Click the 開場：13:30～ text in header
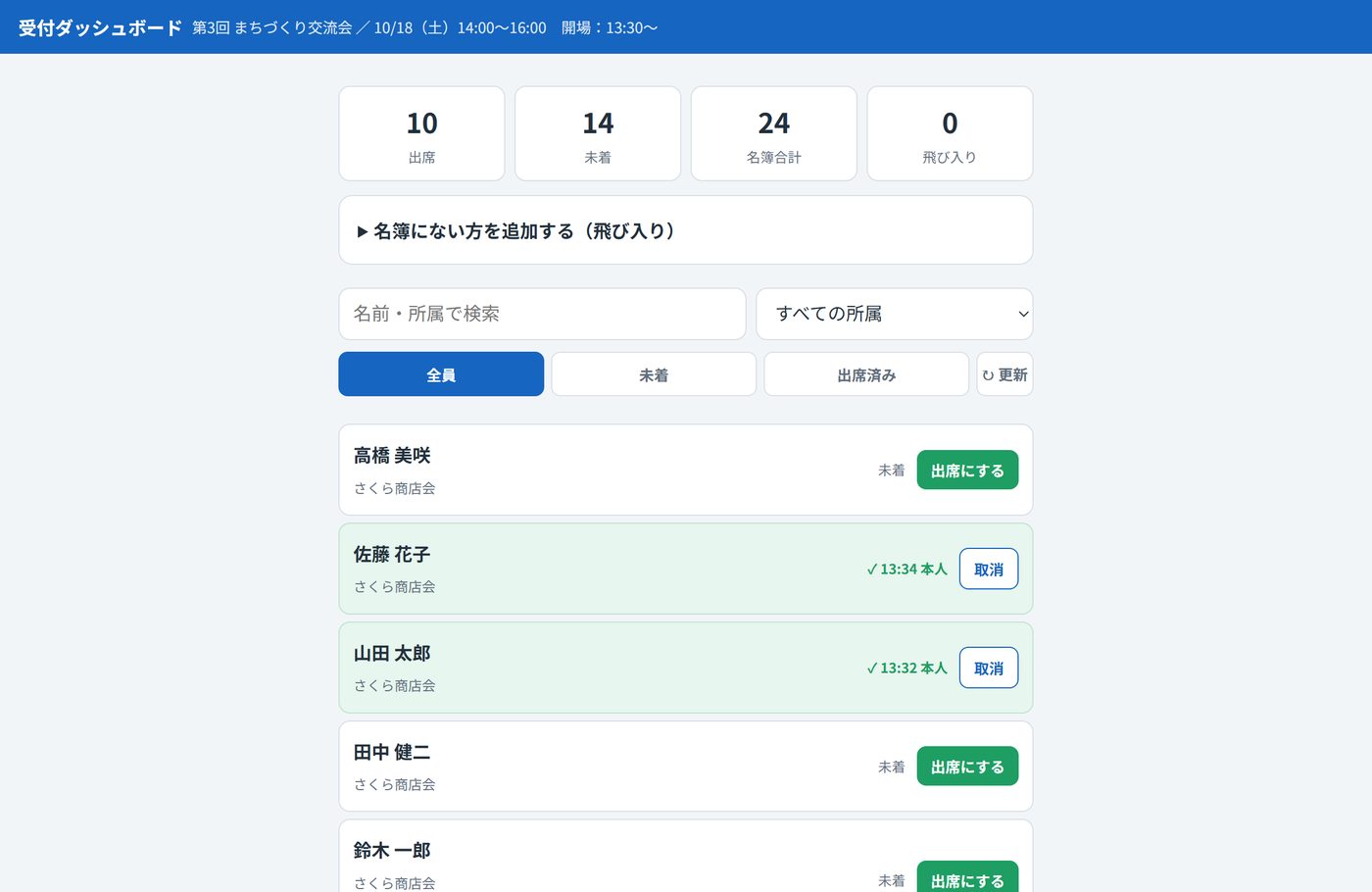 tap(610, 27)
